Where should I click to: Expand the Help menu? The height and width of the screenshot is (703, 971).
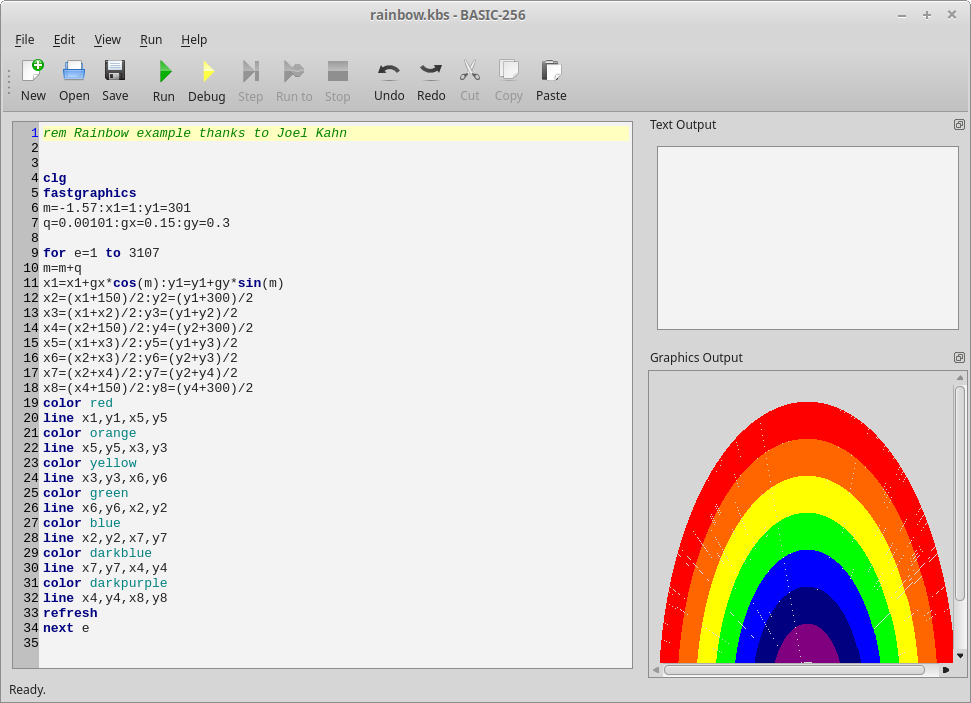(x=194, y=40)
